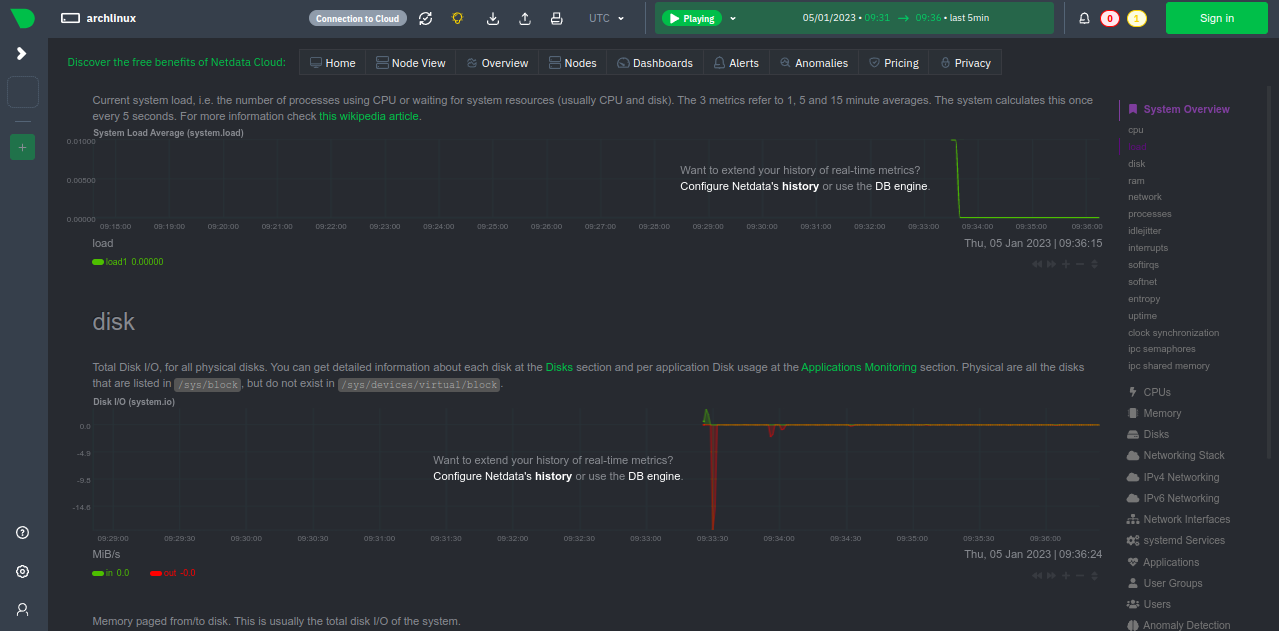Image resolution: width=1279 pixels, height=631 pixels.
Task: Open settings gear in left sidebar
Action: (x=22, y=571)
